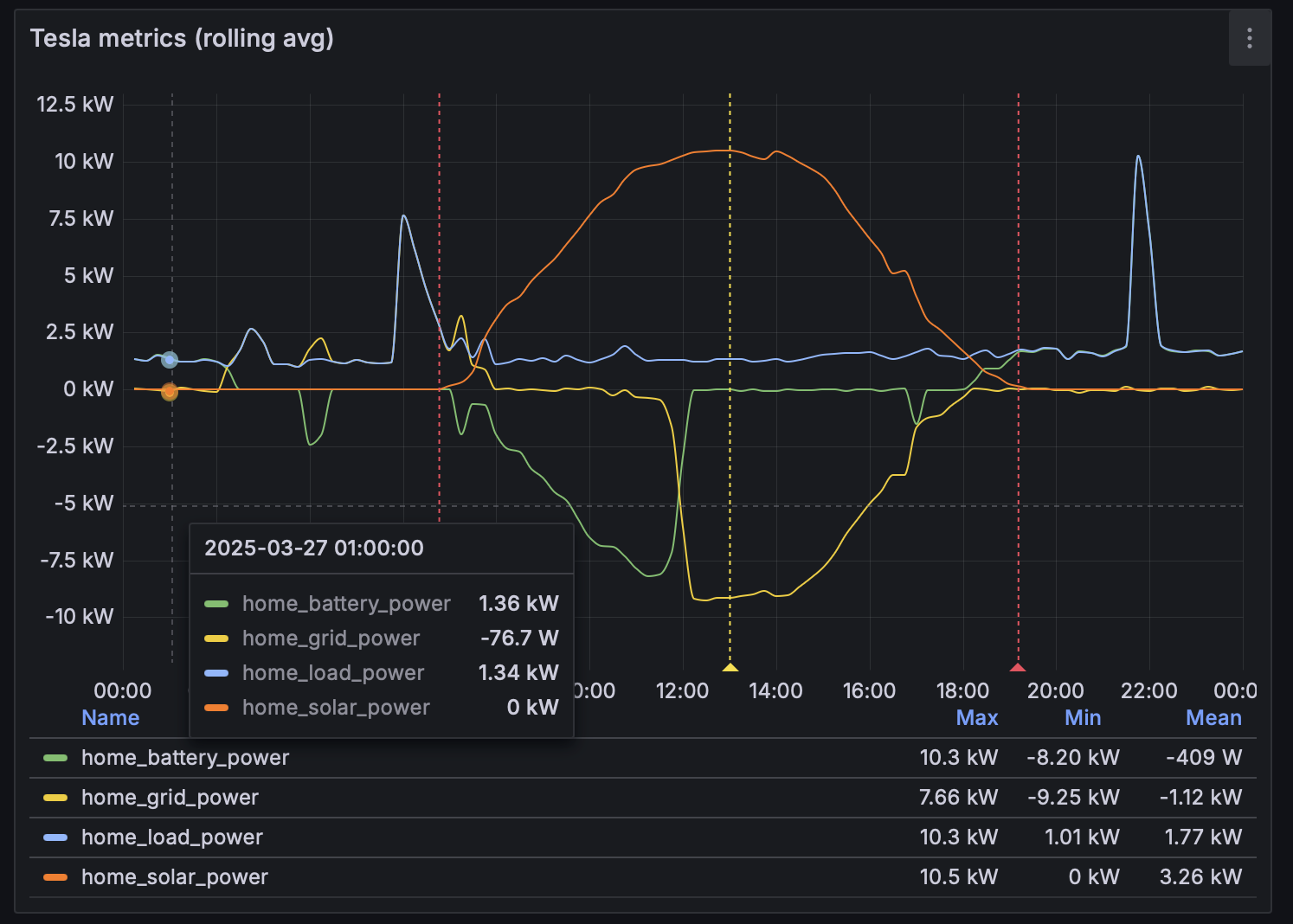Screen dimensions: 1293x924
Task: Click the 12:00 x-axis time label
Action: (682, 691)
